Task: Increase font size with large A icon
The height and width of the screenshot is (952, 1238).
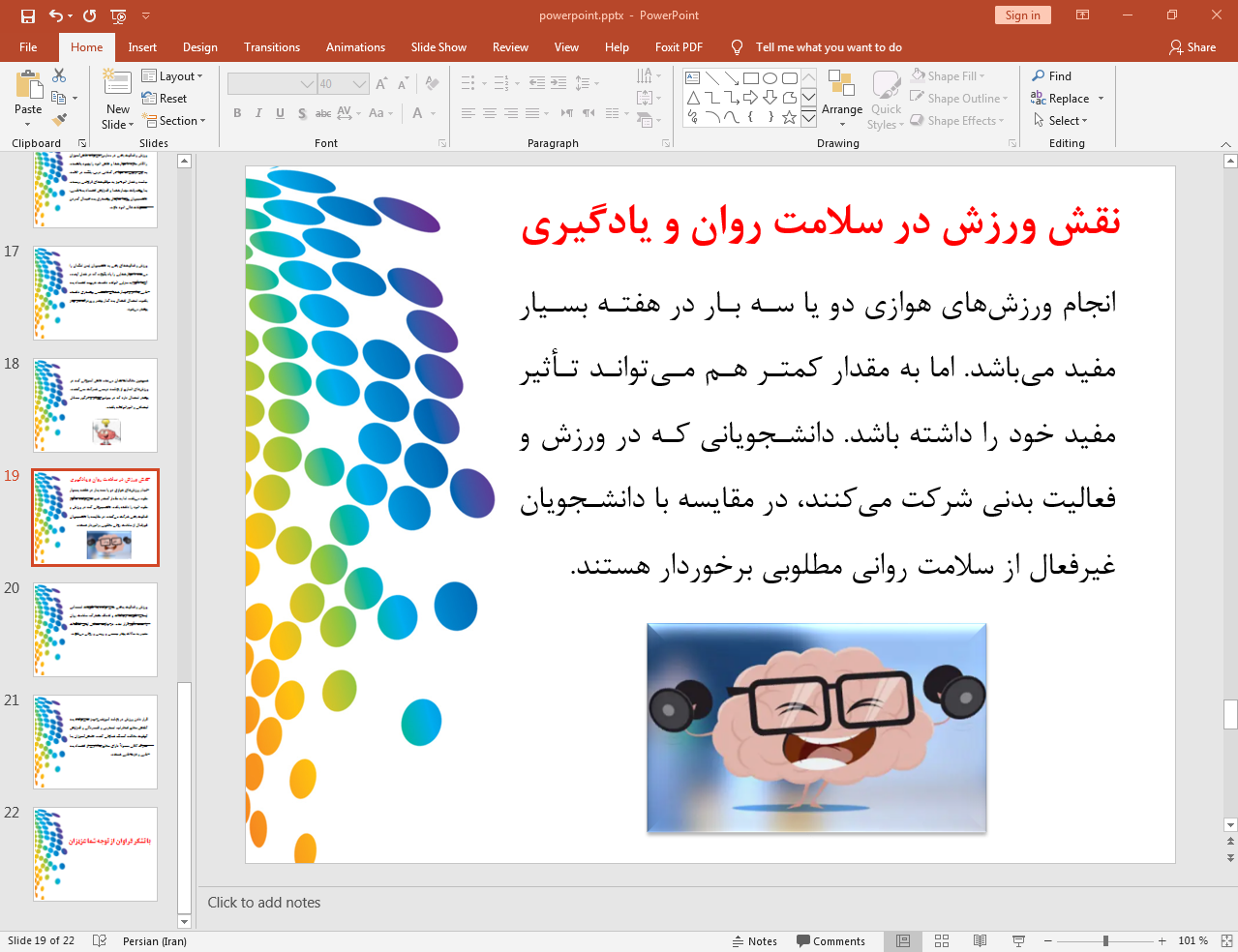Action: click(381, 84)
